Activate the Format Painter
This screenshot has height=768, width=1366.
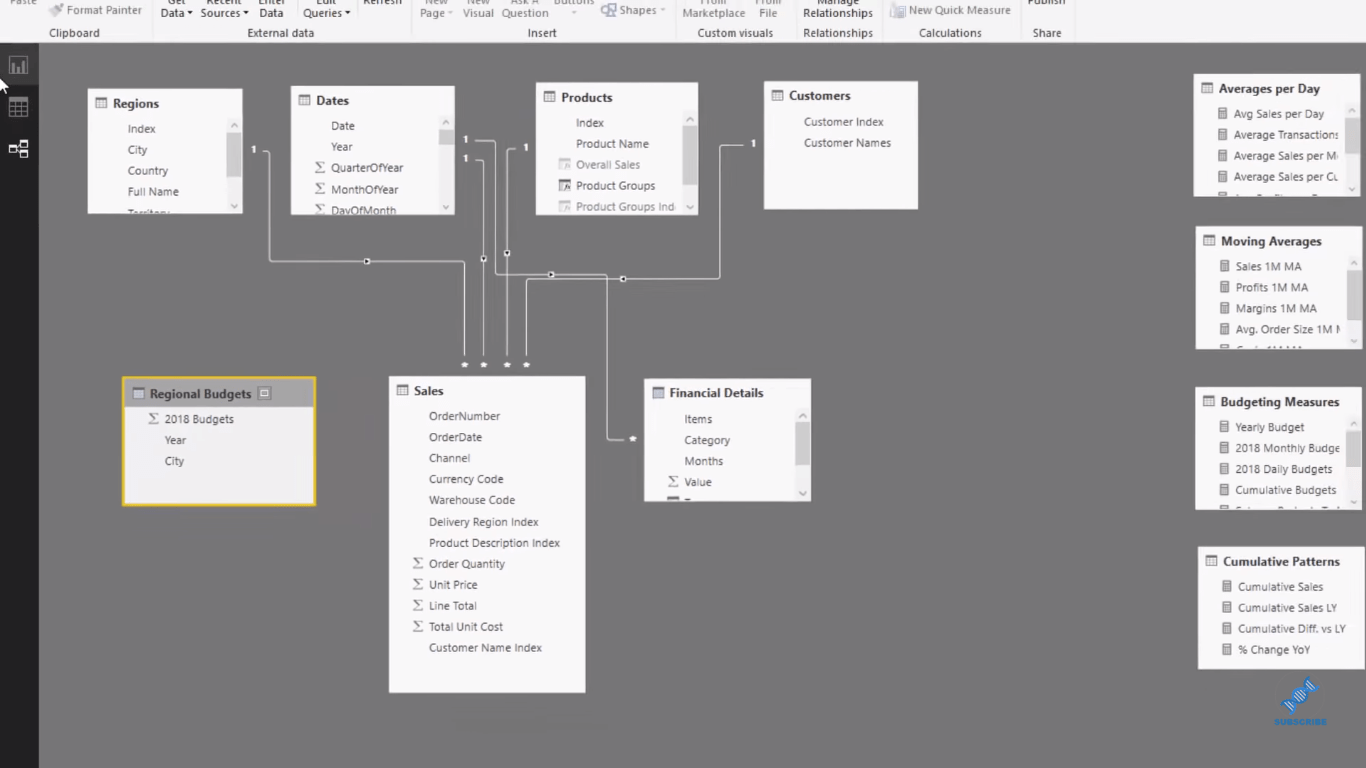tap(96, 10)
